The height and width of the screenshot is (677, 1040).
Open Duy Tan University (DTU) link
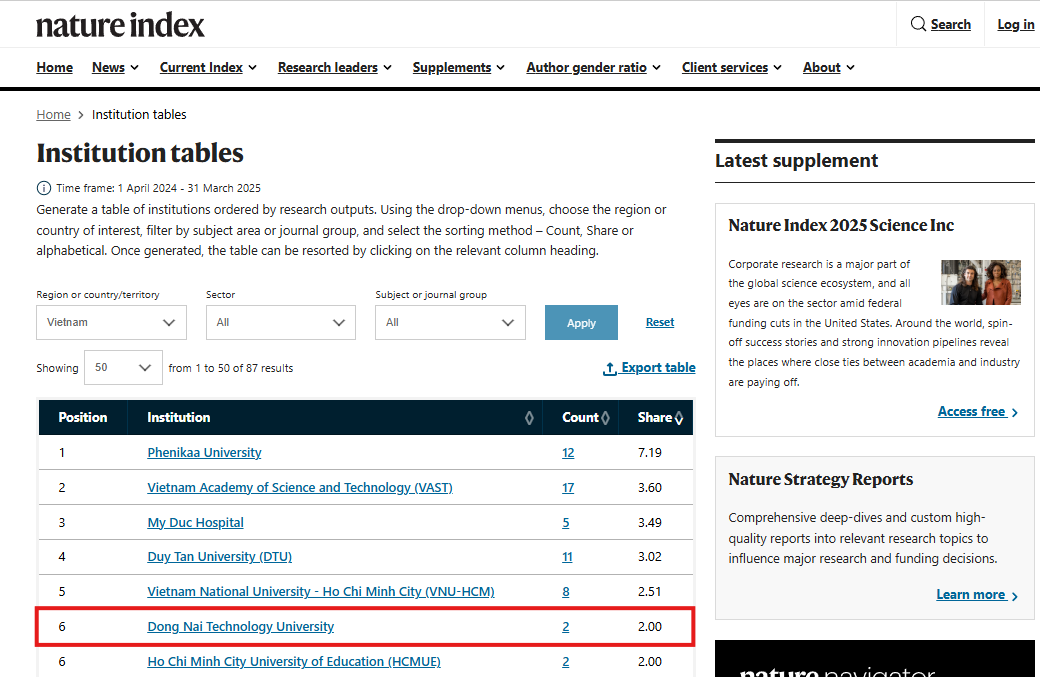[220, 557]
